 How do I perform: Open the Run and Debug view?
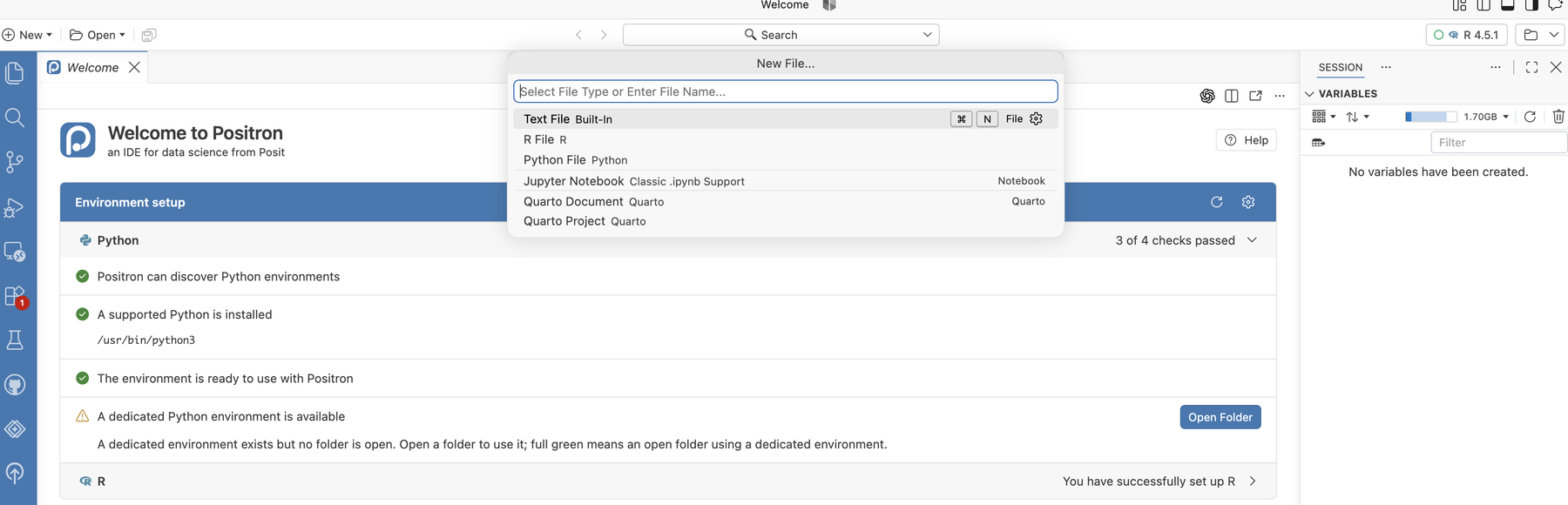[15, 207]
